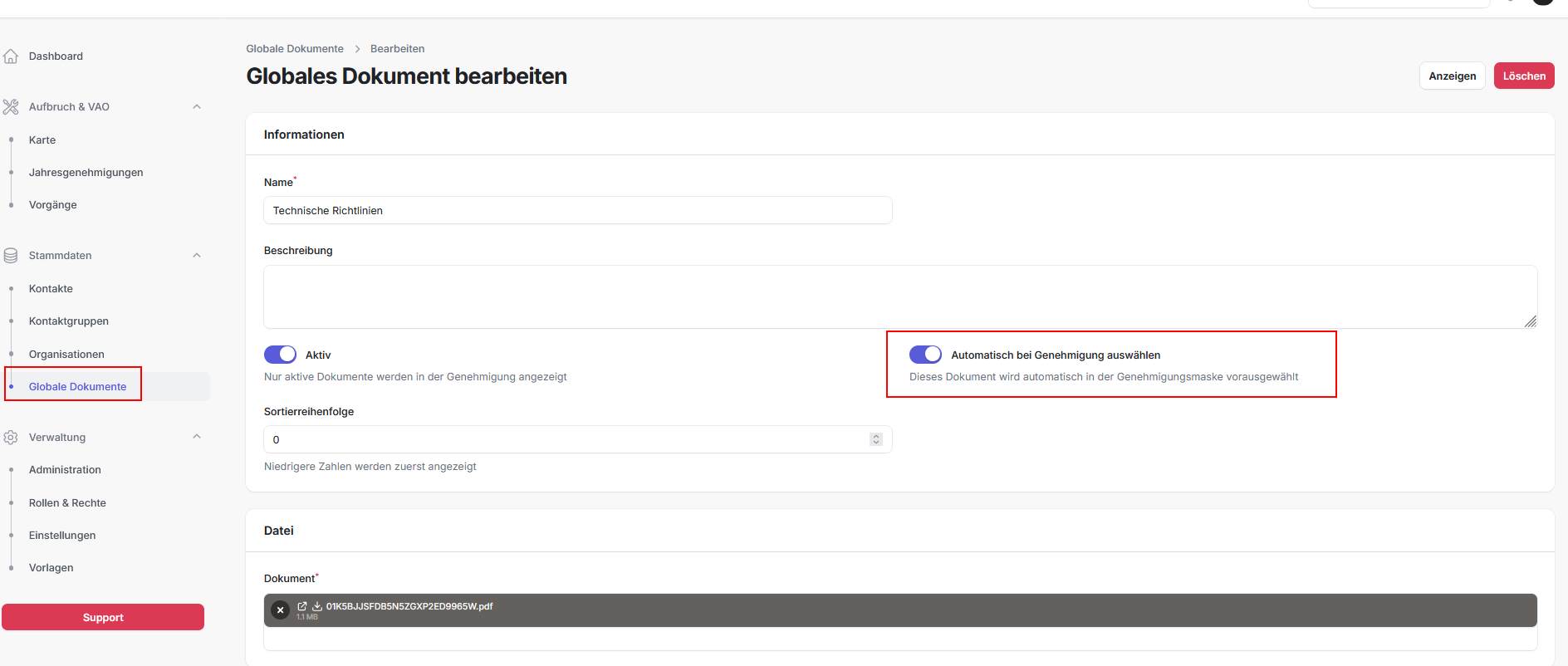The width and height of the screenshot is (1568, 666).
Task: Download the uploaded PDF file icon
Action: coord(316,606)
